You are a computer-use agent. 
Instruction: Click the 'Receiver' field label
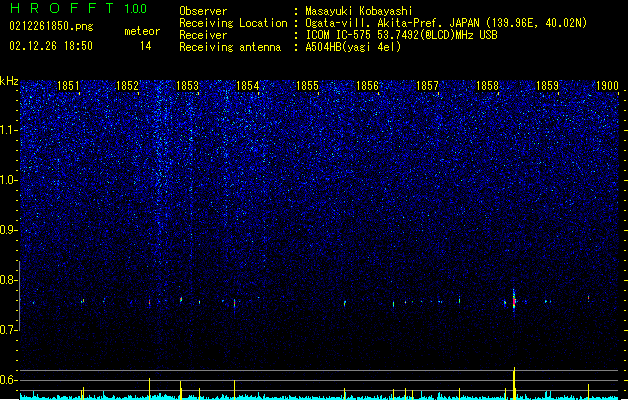[203, 35]
